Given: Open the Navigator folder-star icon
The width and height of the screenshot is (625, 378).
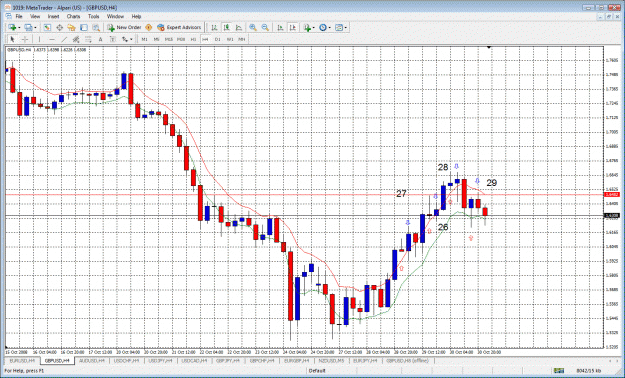Looking at the screenshot, I should coord(71,28).
